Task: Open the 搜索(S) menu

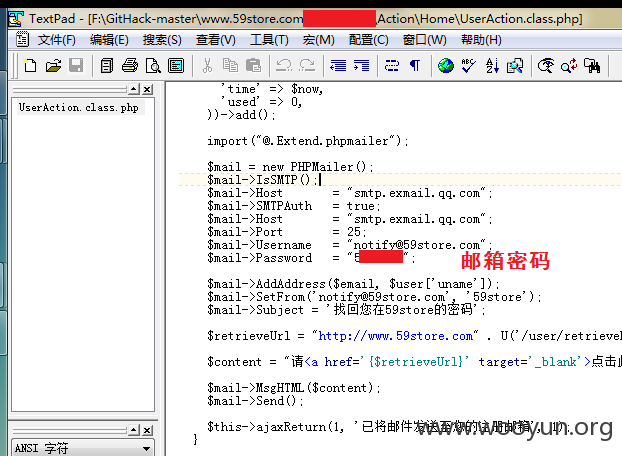Action: pyautogui.click(x=162, y=40)
